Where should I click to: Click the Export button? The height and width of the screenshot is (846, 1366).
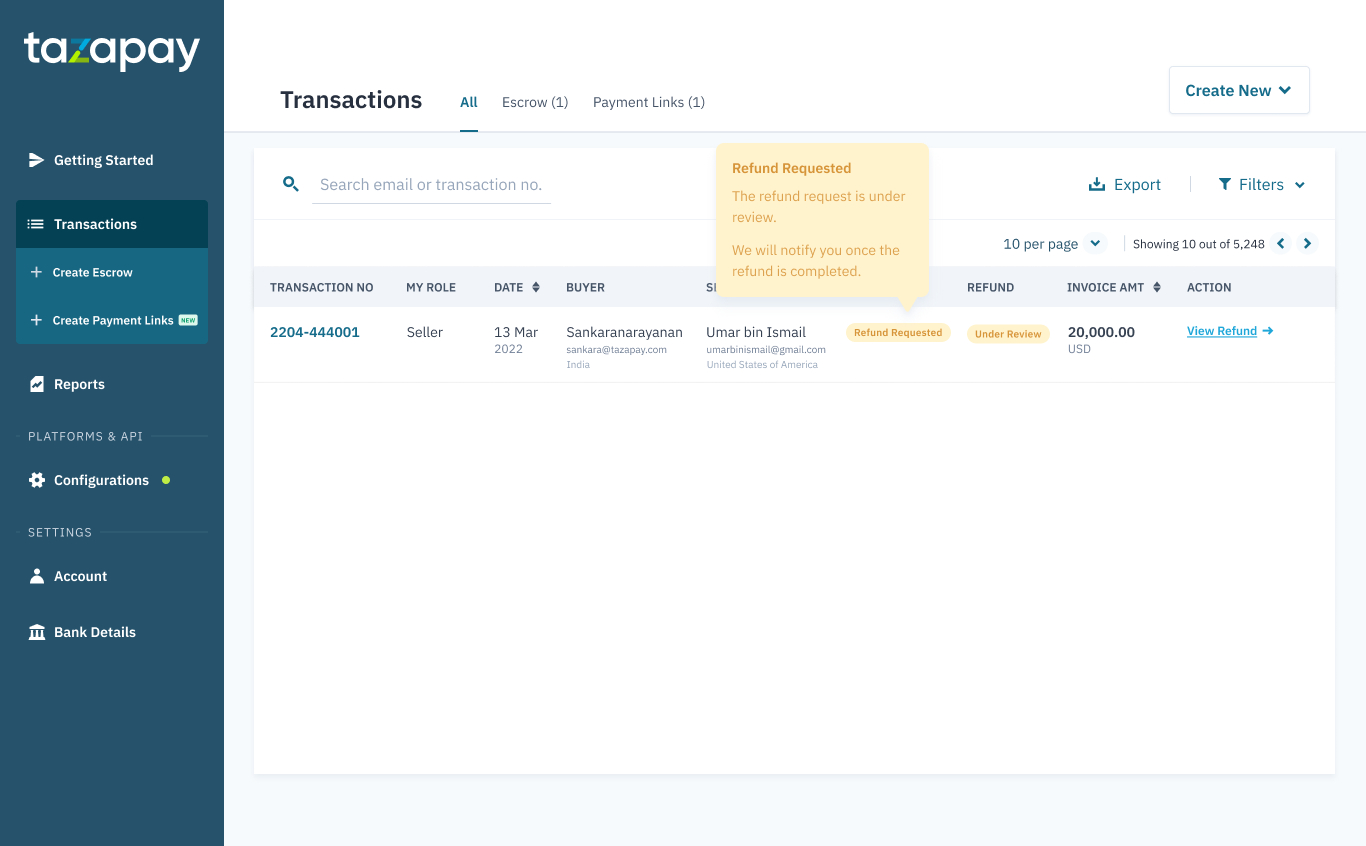[1125, 184]
